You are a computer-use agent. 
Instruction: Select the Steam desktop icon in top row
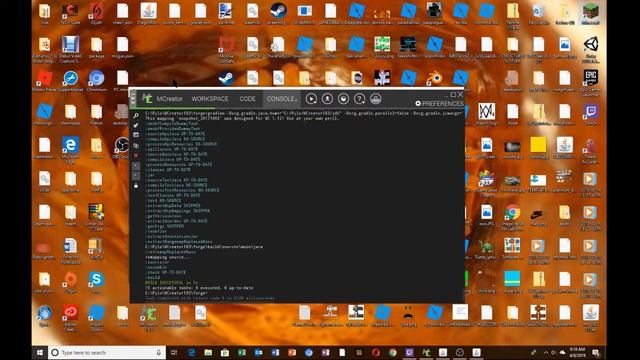coord(278,14)
